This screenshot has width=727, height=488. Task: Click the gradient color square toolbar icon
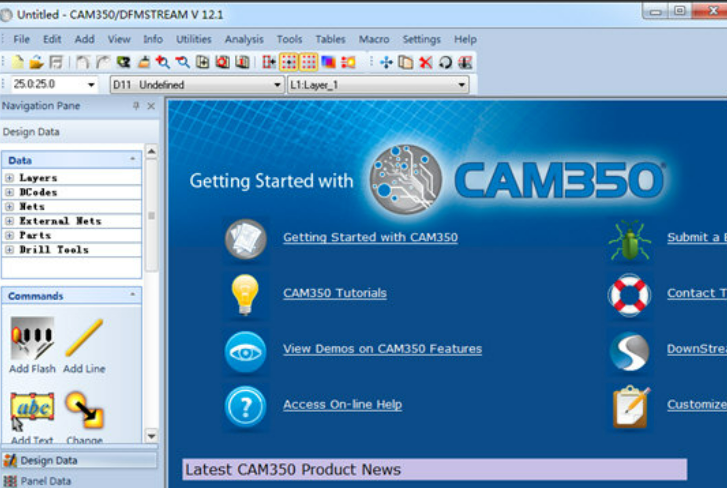point(328,62)
